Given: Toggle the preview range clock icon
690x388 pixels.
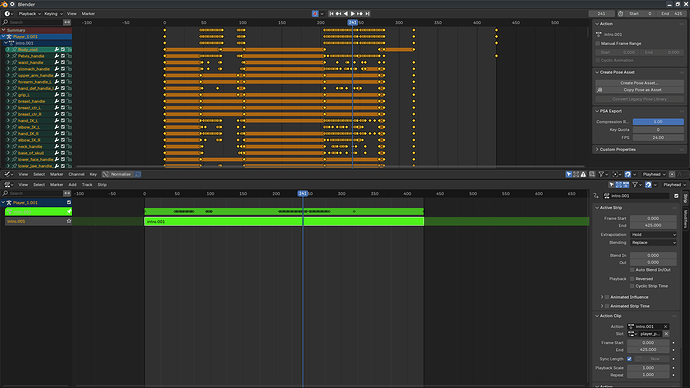Looking at the screenshot, I should (x=620, y=14).
